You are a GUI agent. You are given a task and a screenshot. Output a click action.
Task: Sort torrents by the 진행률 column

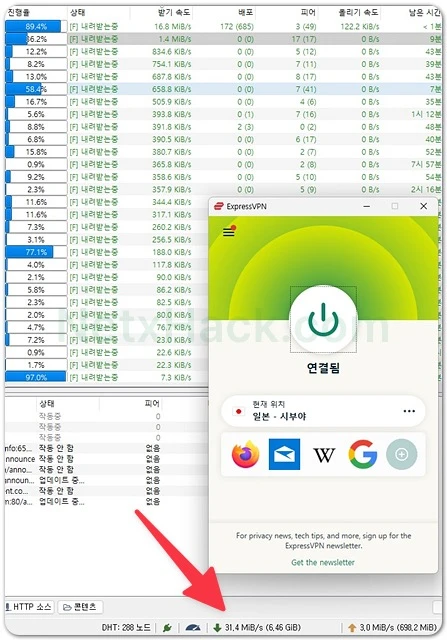tap(36, 13)
